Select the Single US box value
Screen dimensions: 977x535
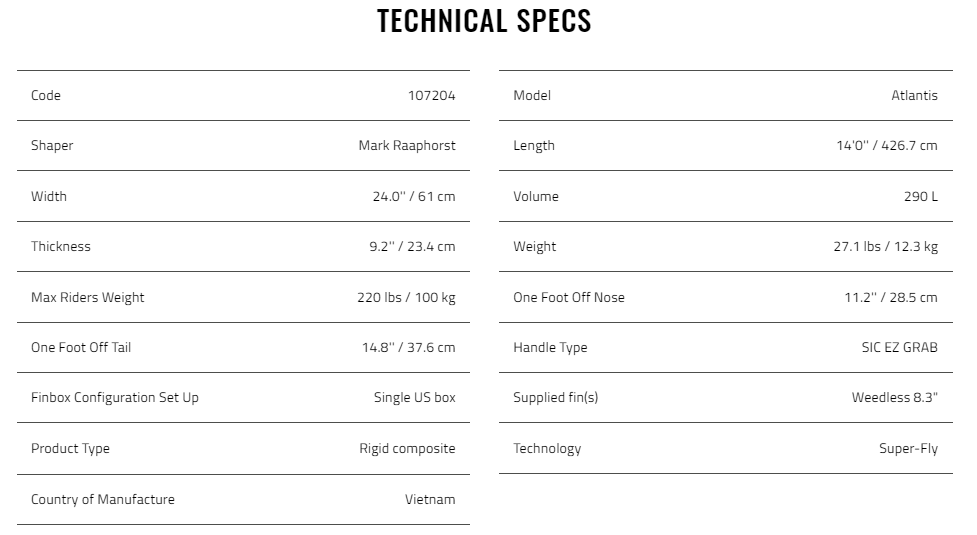[x=414, y=397]
